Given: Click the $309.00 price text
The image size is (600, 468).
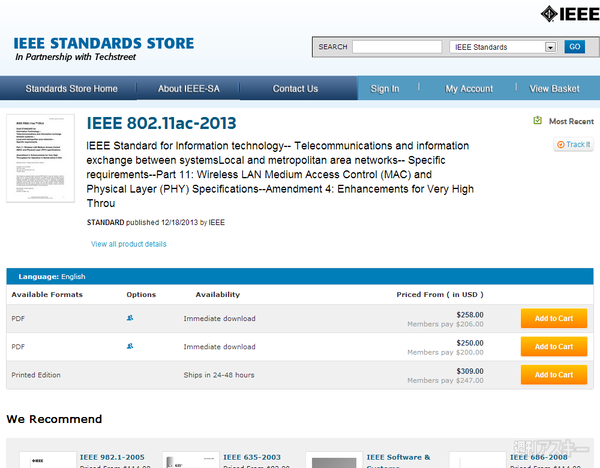Looking at the screenshot, I should point(470,371).
